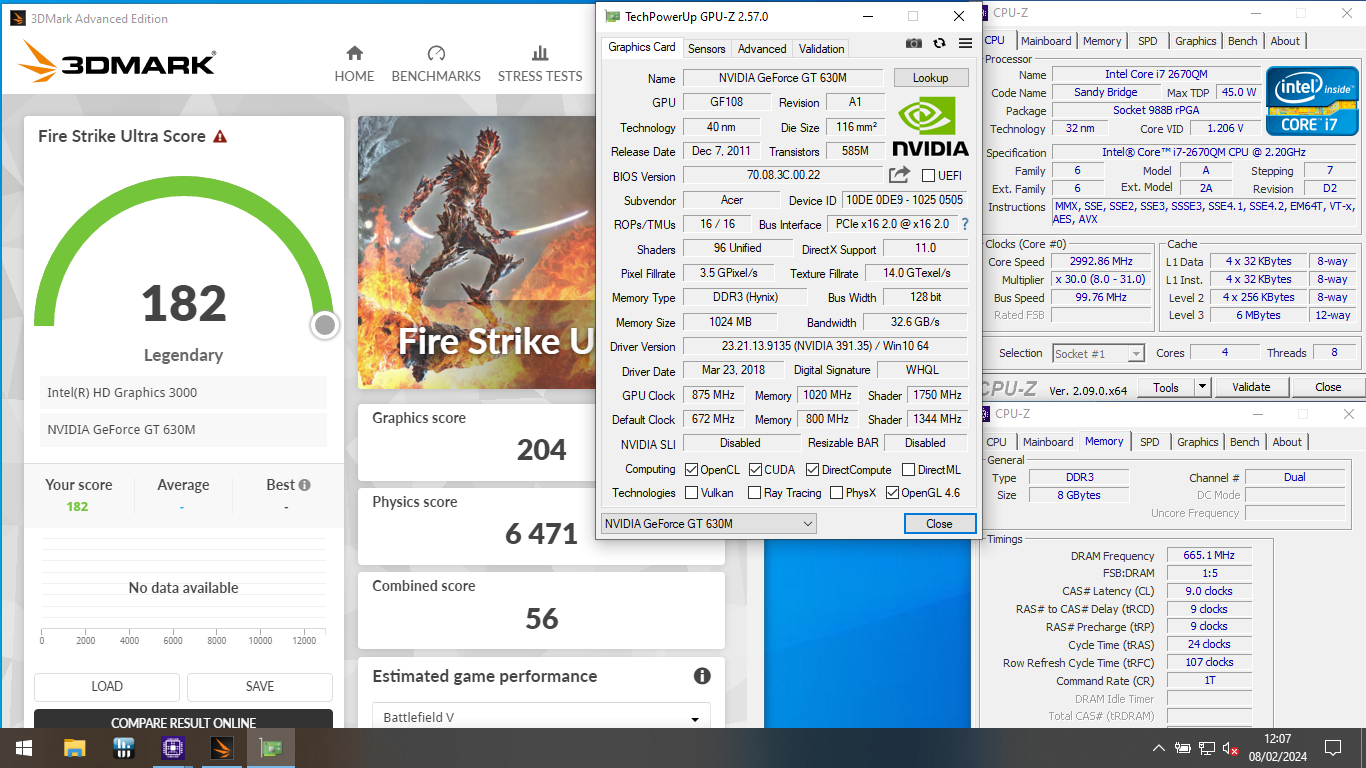Screen dimensions: 1366x768
Task: Toggle Vulkan checkbox
Action: pyautogui.click(x=691, y=493)
